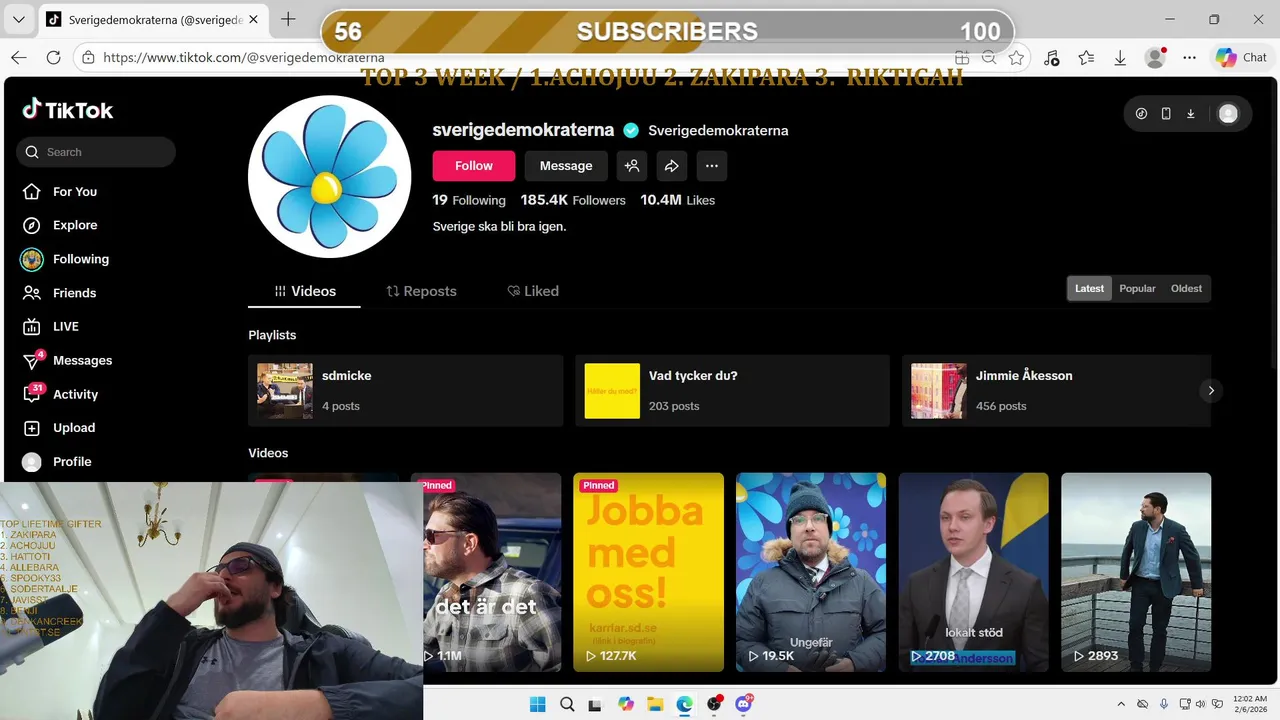The width and height of the screenshot is (1280, 720).
Task: Open the video with 2893 views
Action: point(1136,572)
